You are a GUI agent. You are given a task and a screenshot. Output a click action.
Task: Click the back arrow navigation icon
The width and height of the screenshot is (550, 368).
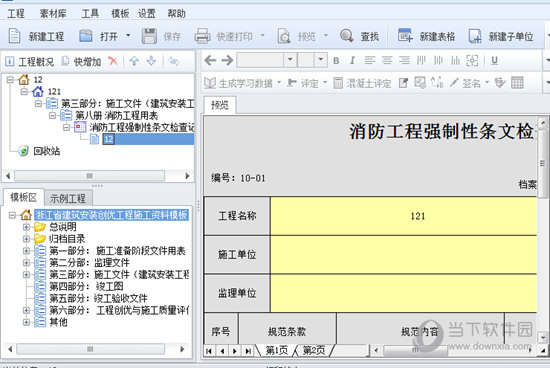click(x=210, y=60)
